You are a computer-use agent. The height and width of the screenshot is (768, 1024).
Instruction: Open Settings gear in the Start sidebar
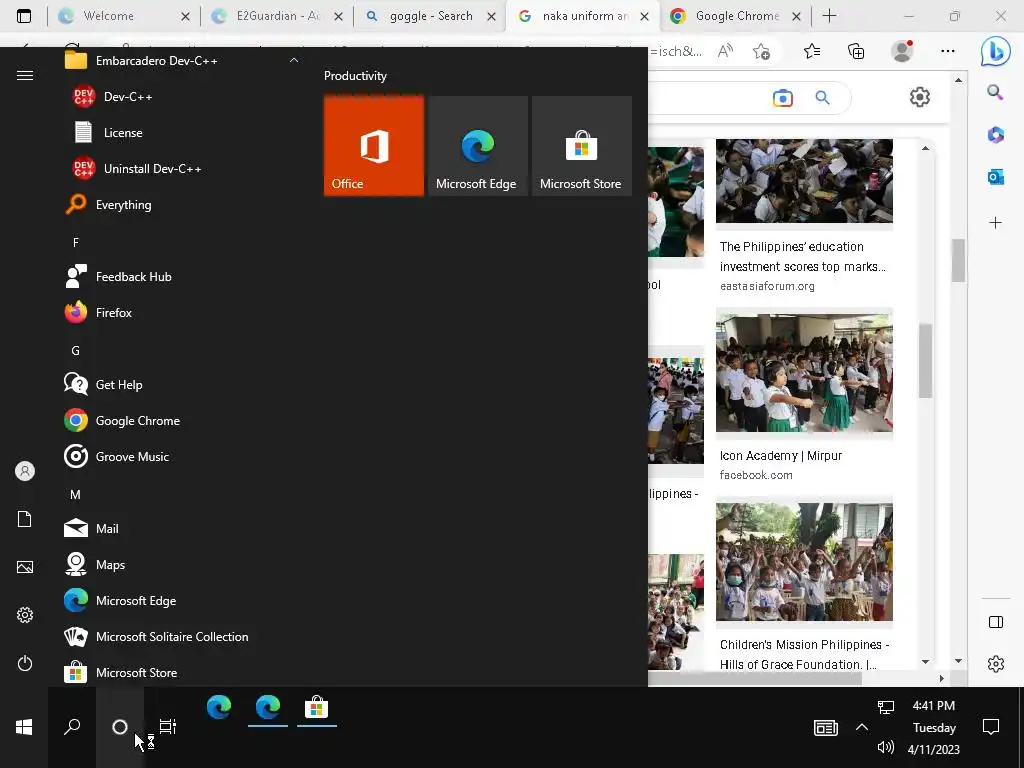tap(25, 615)
